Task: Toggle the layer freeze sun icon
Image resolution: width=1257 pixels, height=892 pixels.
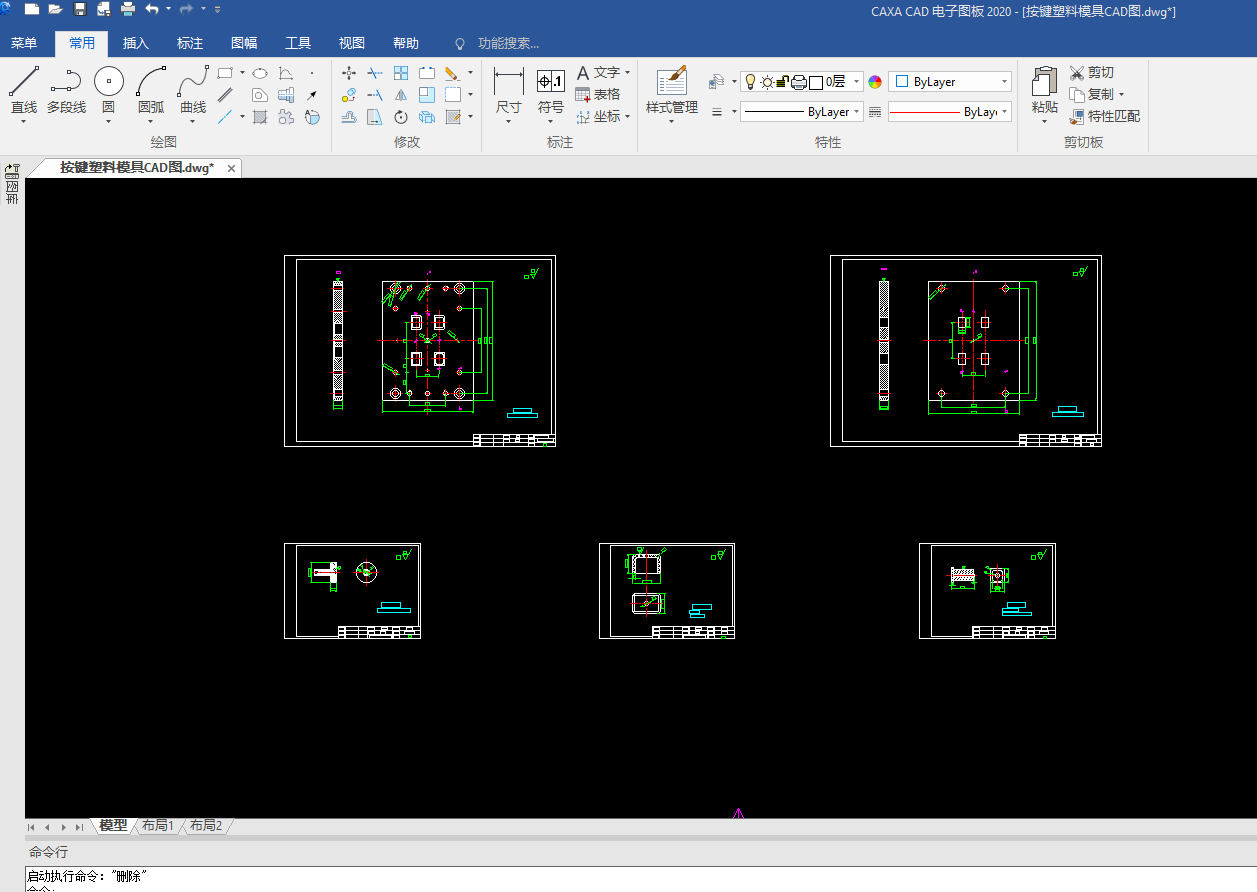Action: [767, 82]
